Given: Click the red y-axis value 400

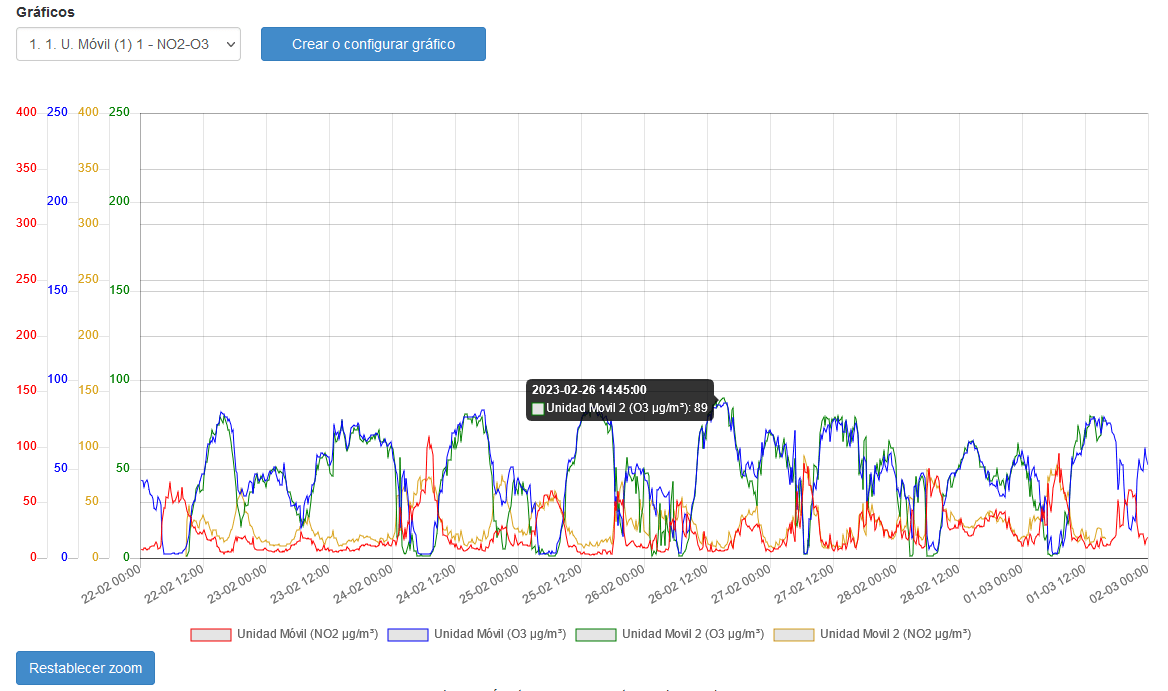Looking at the screenshot, I should (26, 112).
